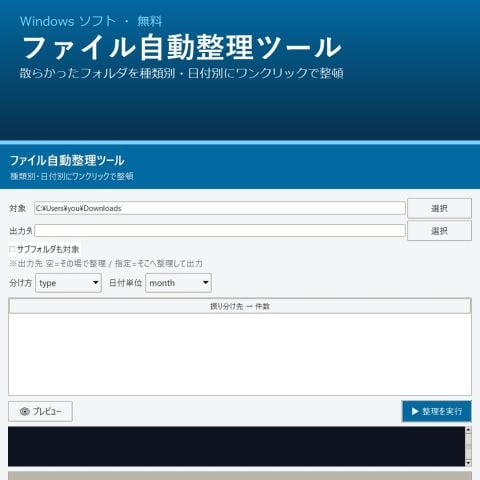Click the Windows ソフト・無料 label

tap(91, 21)
